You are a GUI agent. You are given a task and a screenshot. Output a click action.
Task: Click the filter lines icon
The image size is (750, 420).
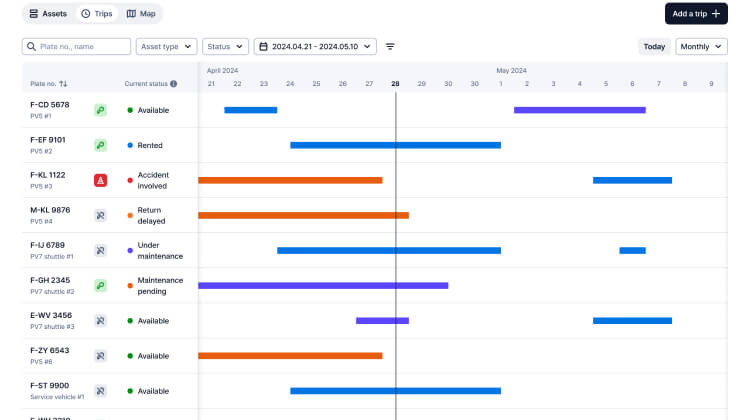(390, 47)
